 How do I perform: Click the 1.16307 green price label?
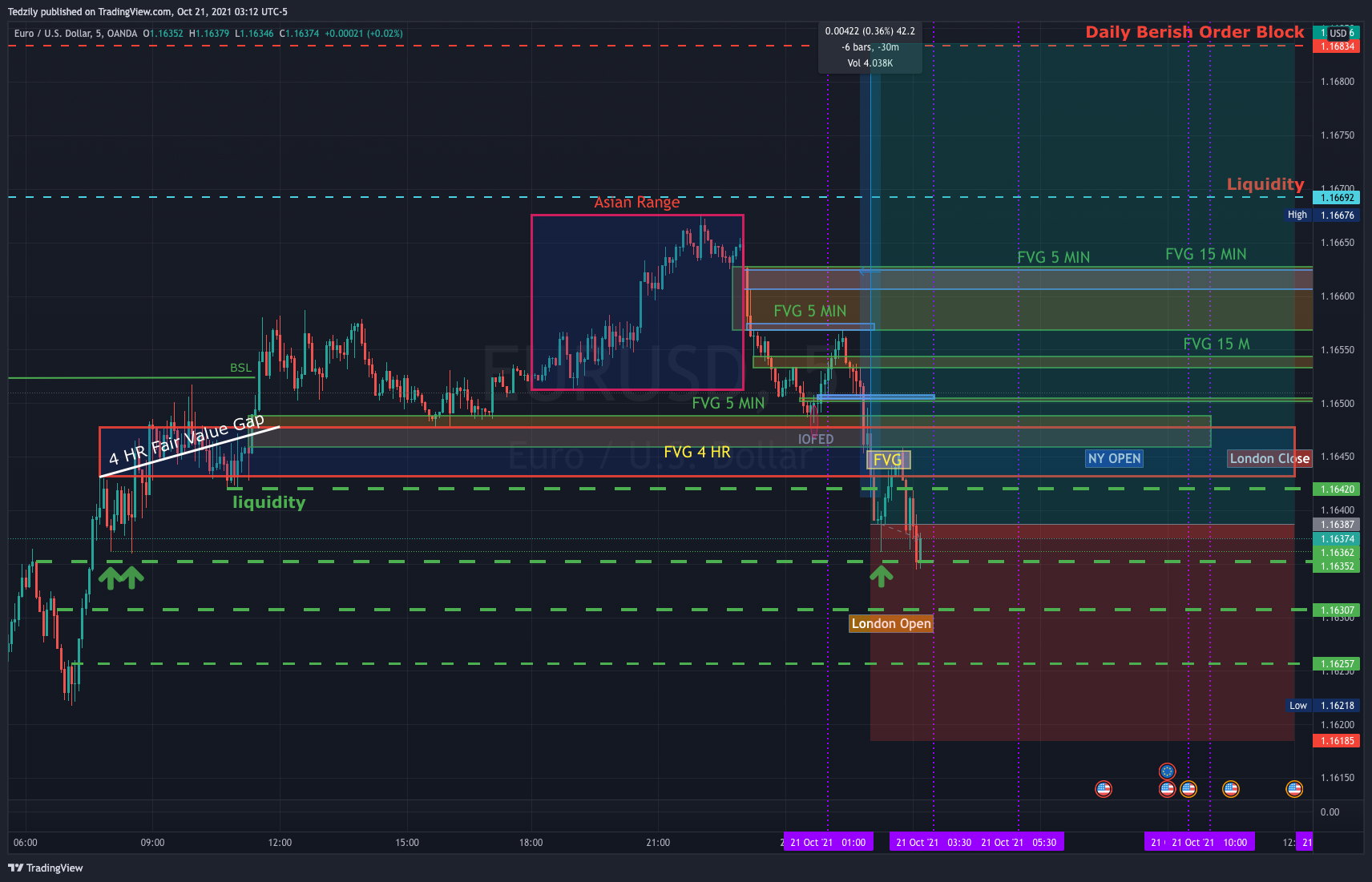(x=1336, y=610)
